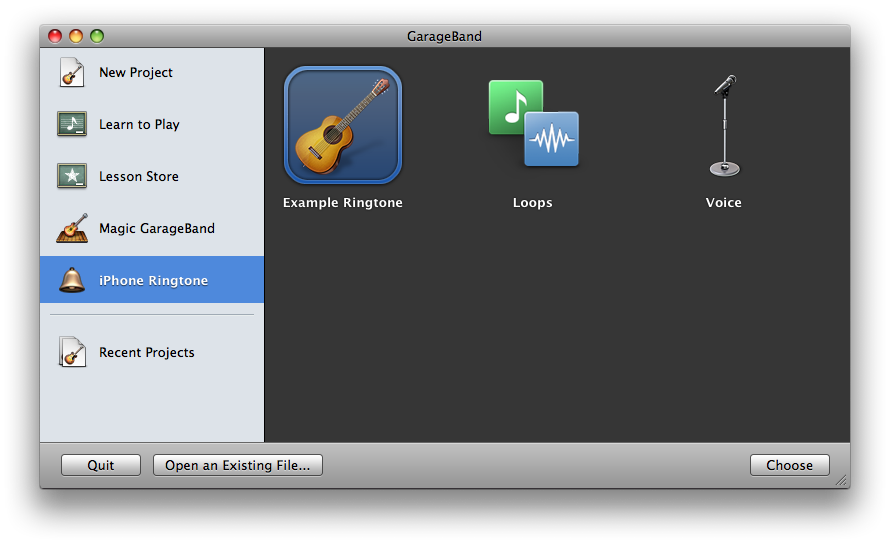The height and width of the screenshot is (544, 890).
Task: Click the green zoom window button
Action: click(x=97, y=36)
